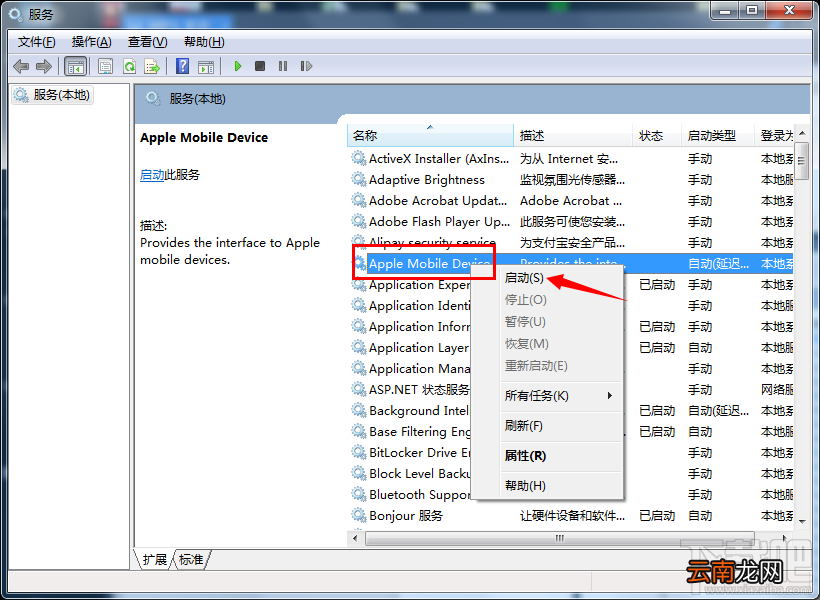Open the 帮助(H) menu in the menu bar
This screenshot has height=600, width=820.
coord(204,42)
